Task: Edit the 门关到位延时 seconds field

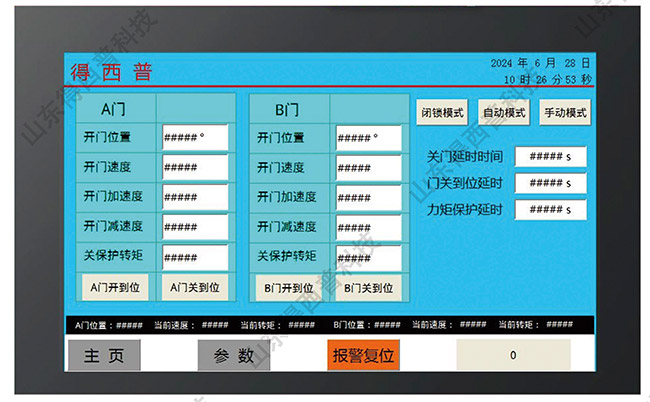Action: point(550,184)
